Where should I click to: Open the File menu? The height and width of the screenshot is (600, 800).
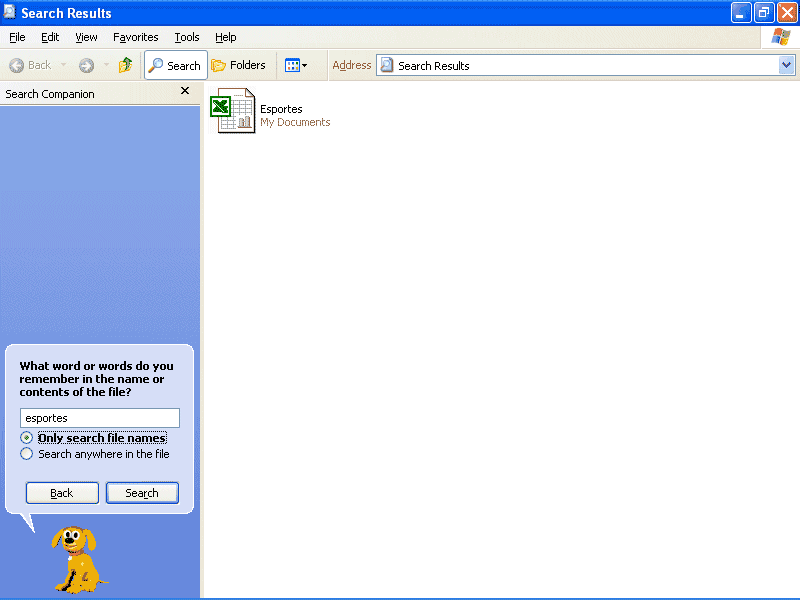pyautogui.click(x=17, y=37)
